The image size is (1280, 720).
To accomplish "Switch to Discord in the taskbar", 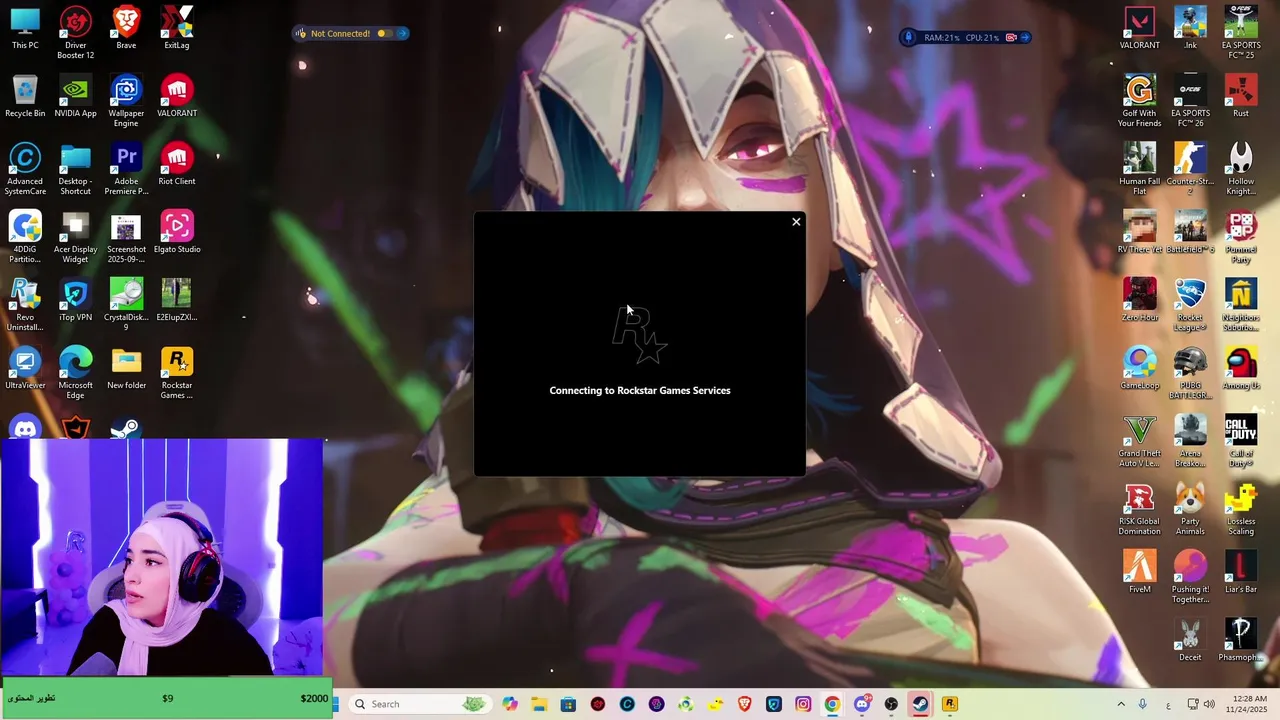I will [x=862, y=704].
